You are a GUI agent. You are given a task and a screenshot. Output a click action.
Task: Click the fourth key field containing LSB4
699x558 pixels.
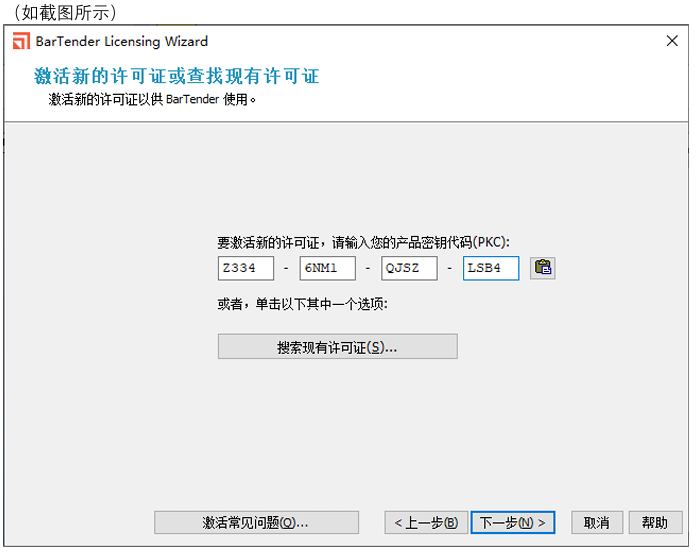click(x=490, y=268)
